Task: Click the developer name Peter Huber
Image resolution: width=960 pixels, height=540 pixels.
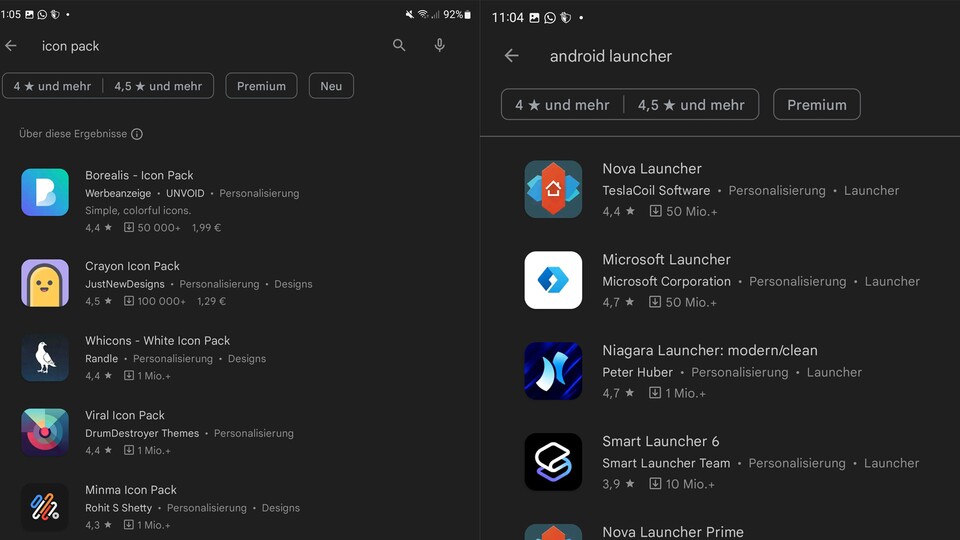Action: pyautogui.click(x=637, y=372)
